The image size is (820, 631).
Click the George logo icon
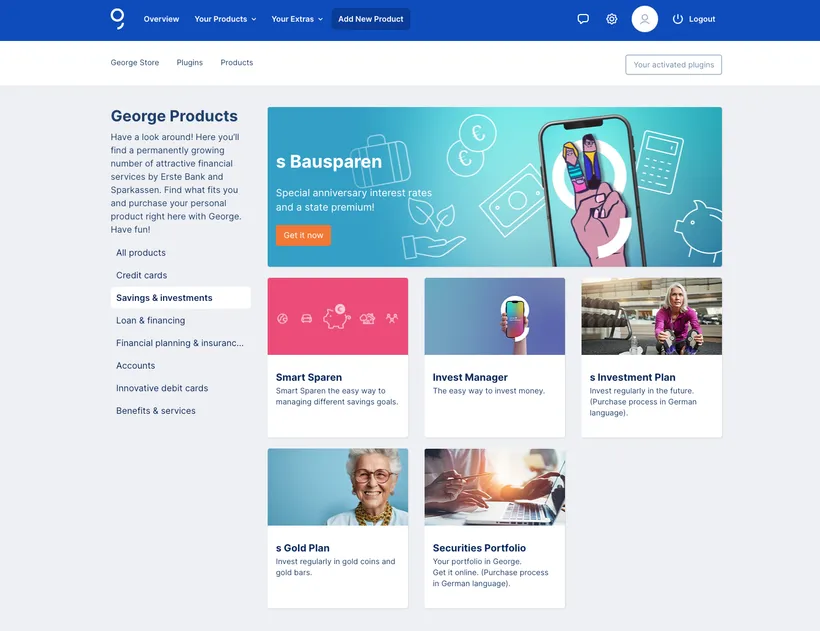pyautogui.click(x=118, y=19)
